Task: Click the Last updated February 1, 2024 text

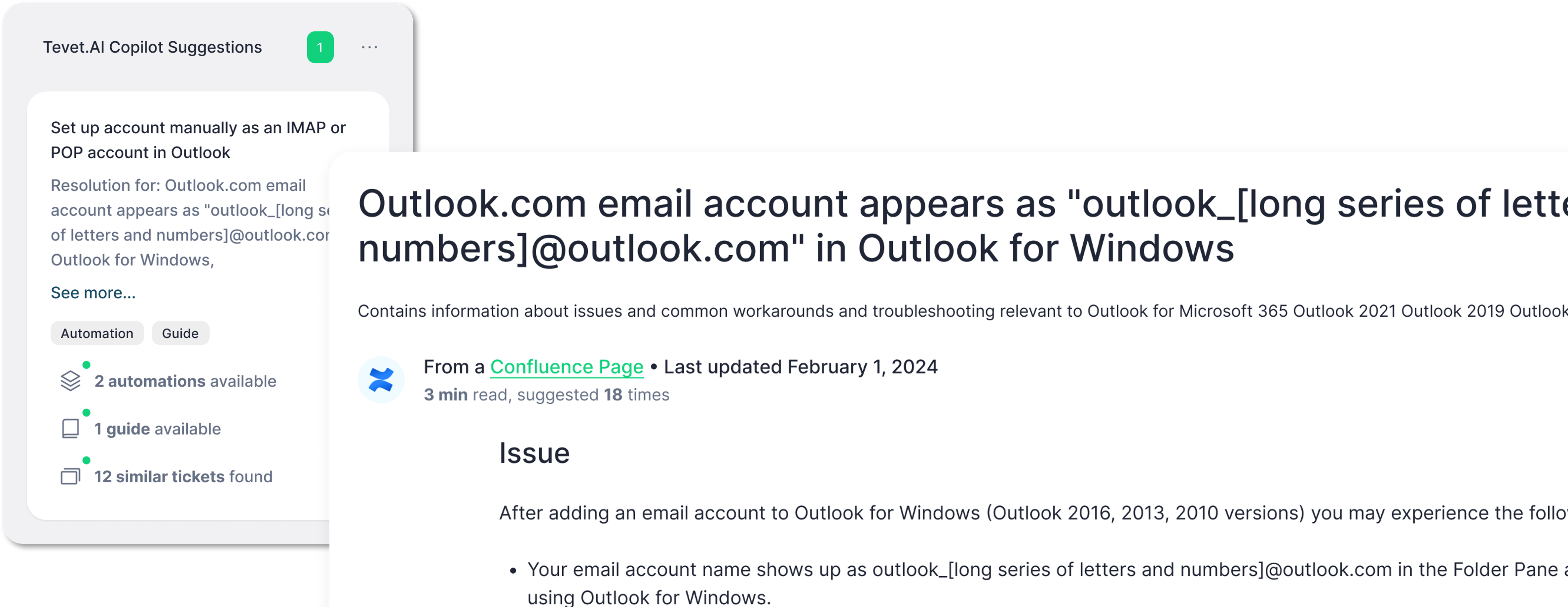Action: click(x=801, y=367)
